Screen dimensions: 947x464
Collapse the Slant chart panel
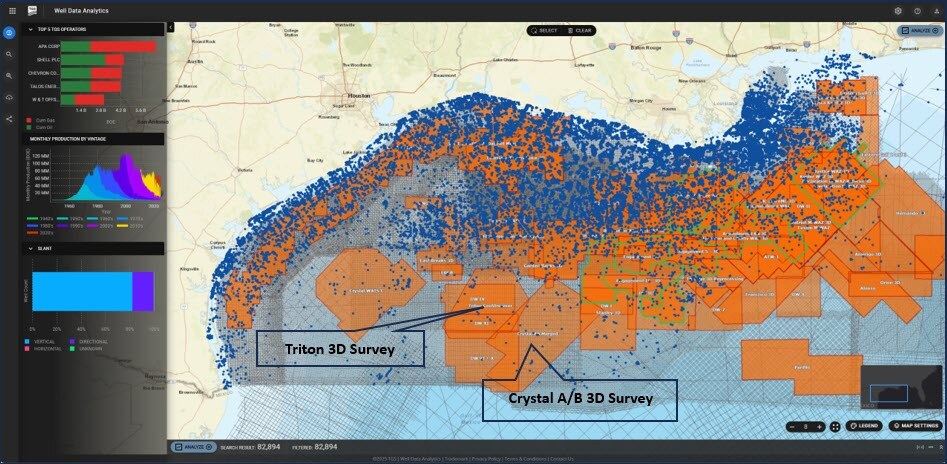(x=30, y=249)
